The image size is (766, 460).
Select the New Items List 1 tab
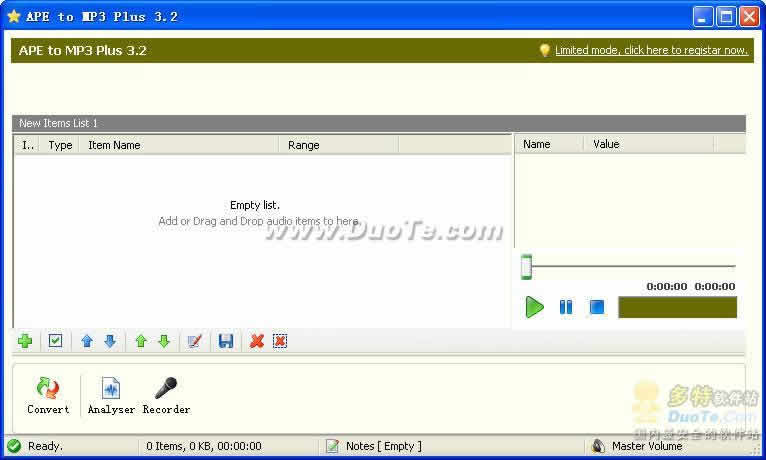tap(58, 124)
